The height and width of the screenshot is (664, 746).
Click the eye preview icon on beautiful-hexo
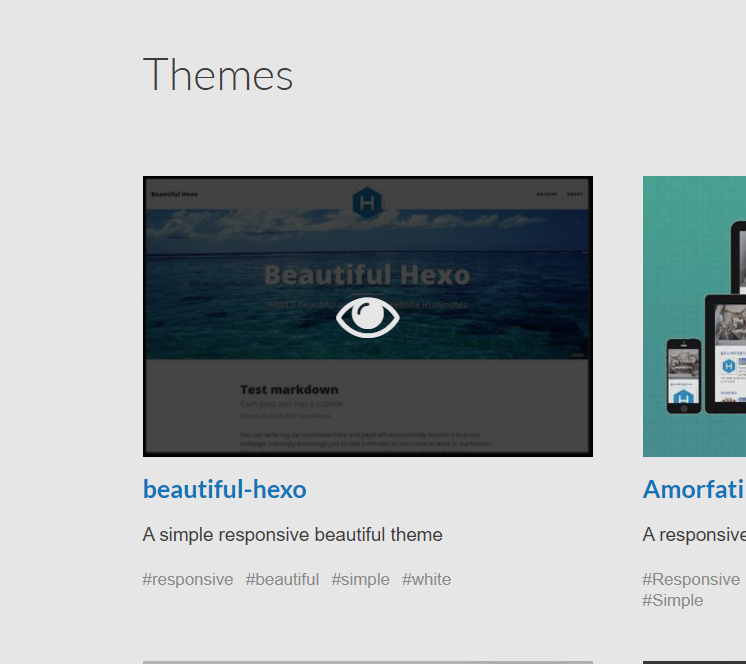[x=367, y=318]
